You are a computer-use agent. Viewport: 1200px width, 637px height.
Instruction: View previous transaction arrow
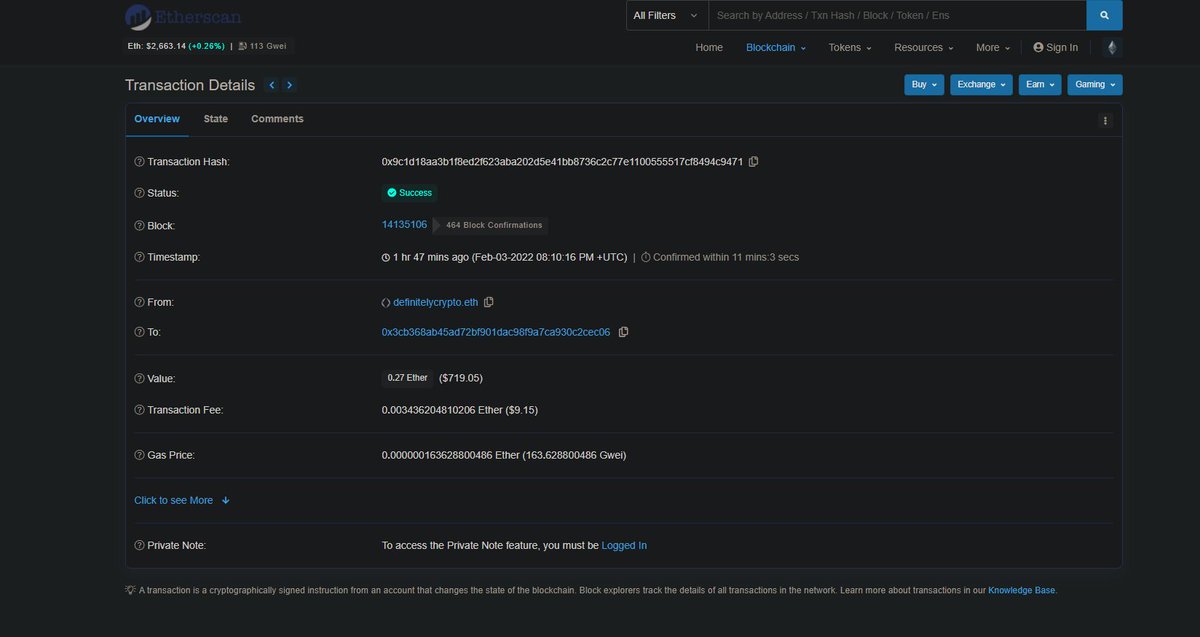271,85
